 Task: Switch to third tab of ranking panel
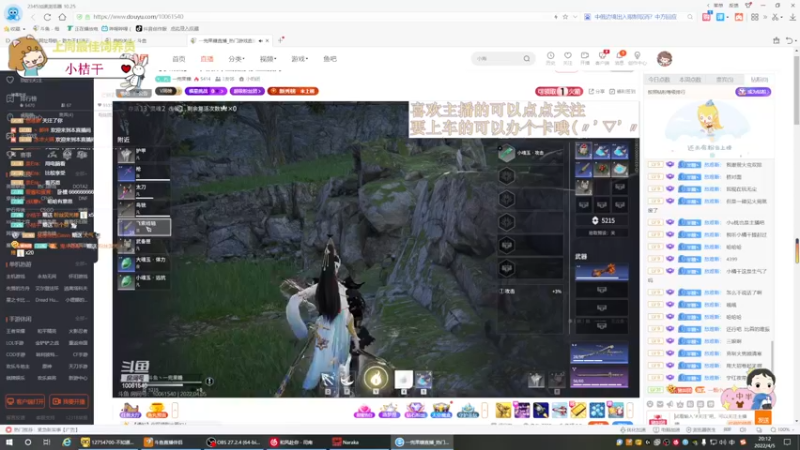[724, 80]
